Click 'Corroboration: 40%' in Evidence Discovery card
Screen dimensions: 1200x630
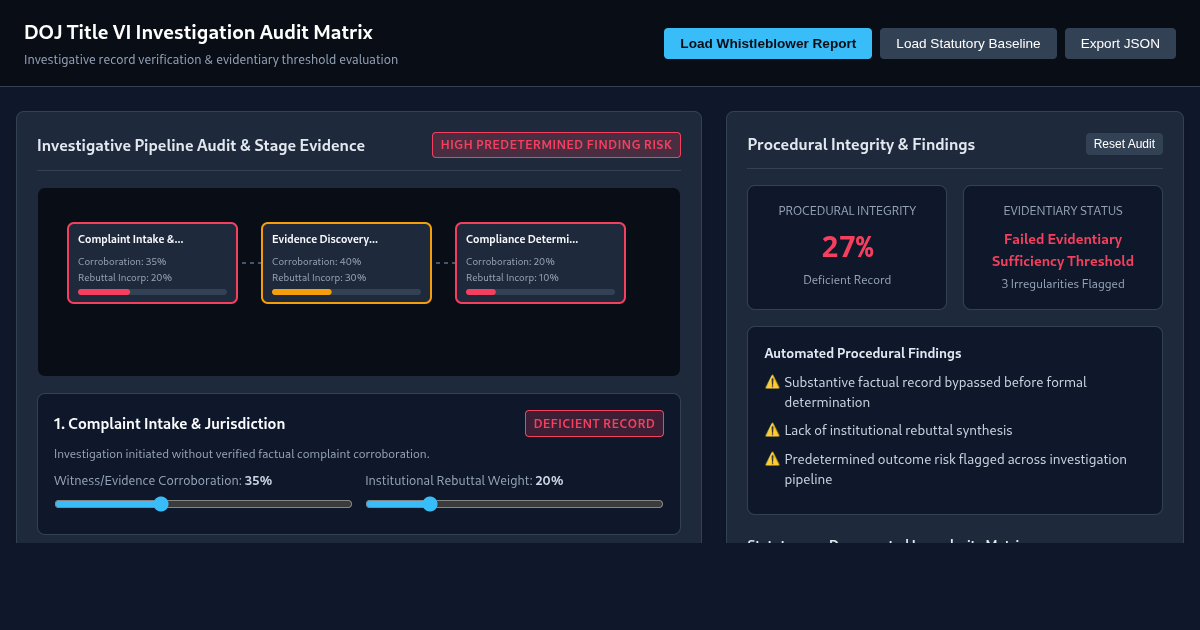317,262
